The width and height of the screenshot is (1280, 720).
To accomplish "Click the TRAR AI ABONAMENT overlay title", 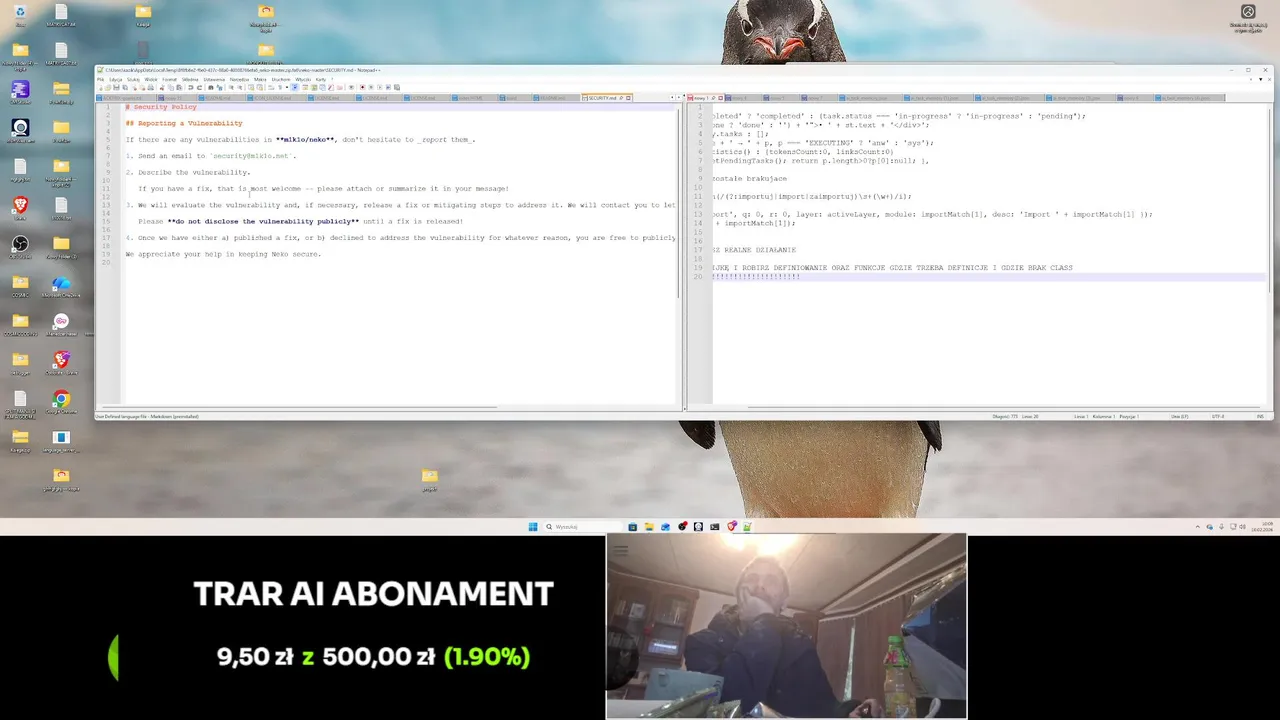I will tap(373, 594).
